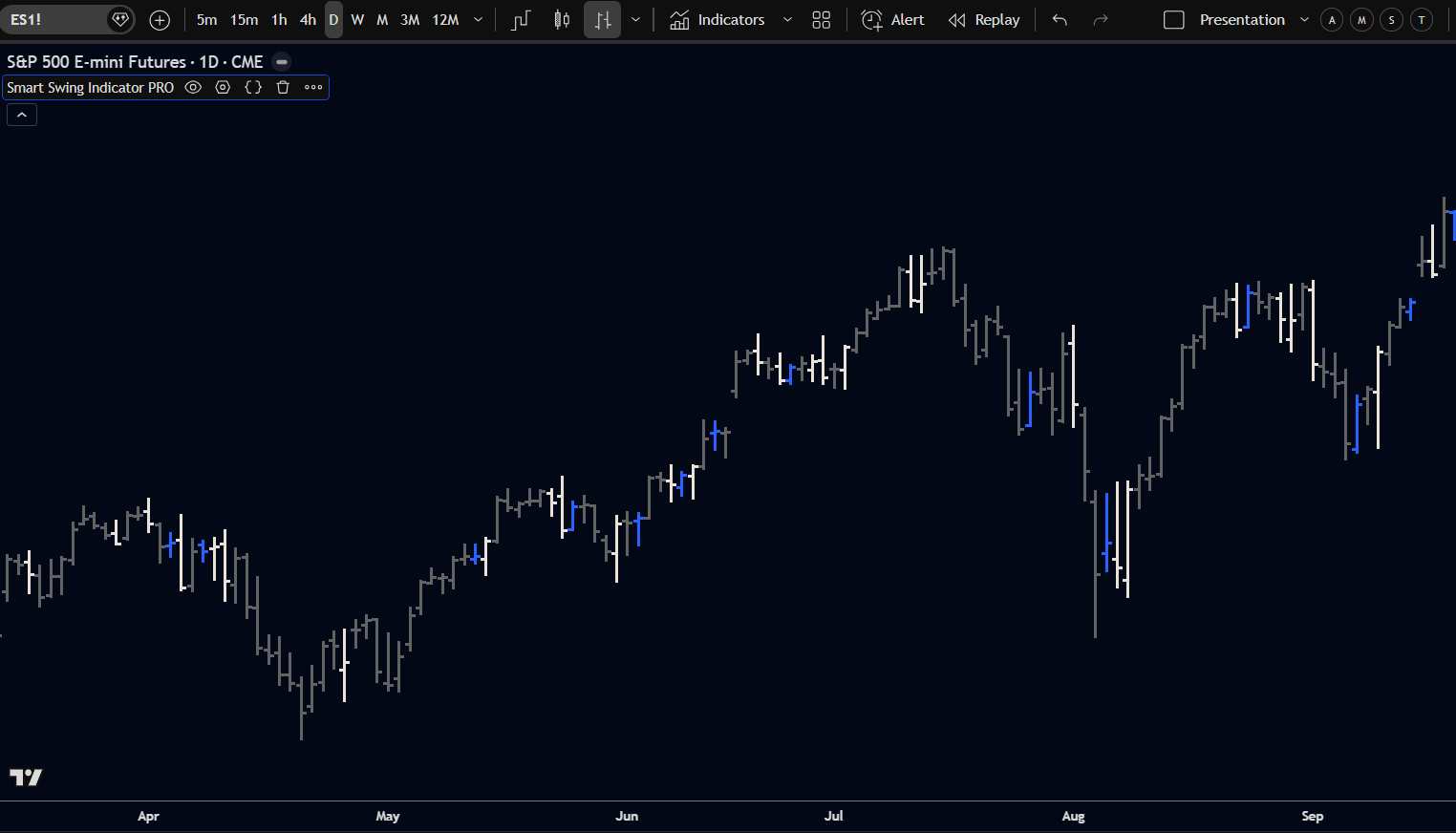1456x833 pixels.
Task: Collapse the indicator legend with chevron
Action: point(22,115)
